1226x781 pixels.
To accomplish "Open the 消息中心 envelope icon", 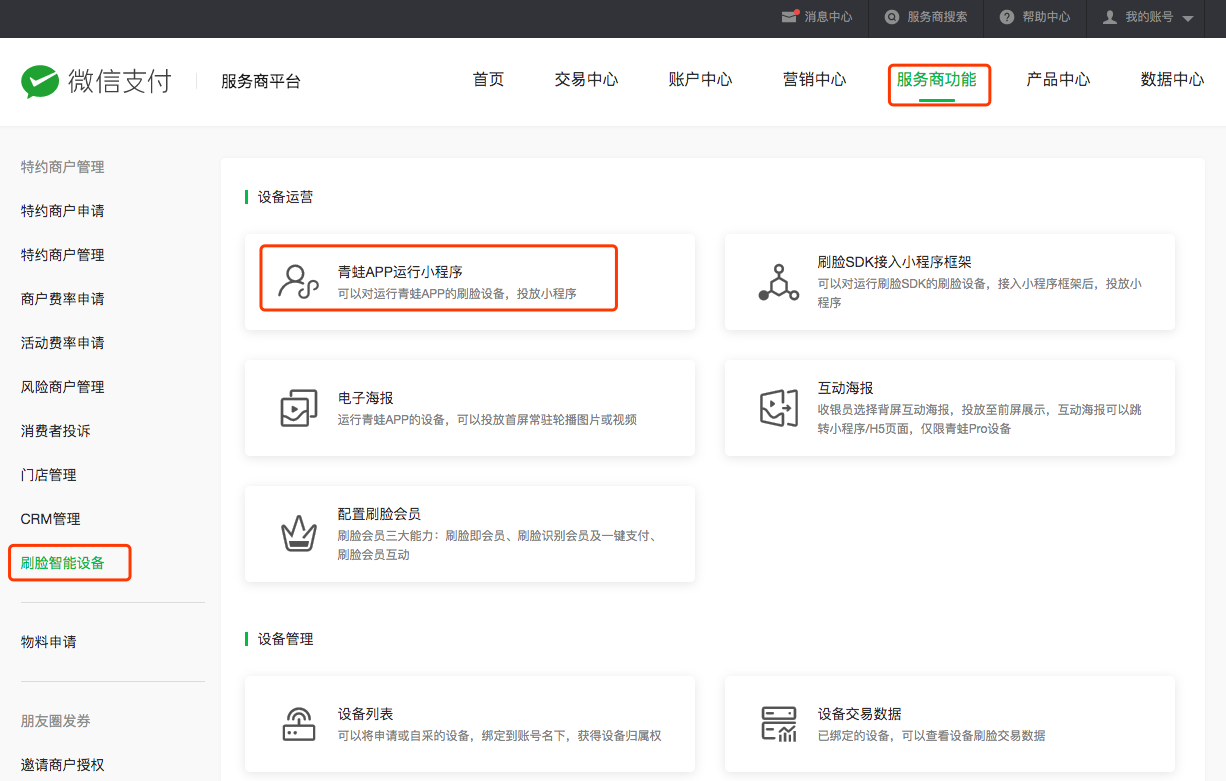I will click(x=790, y=17).
